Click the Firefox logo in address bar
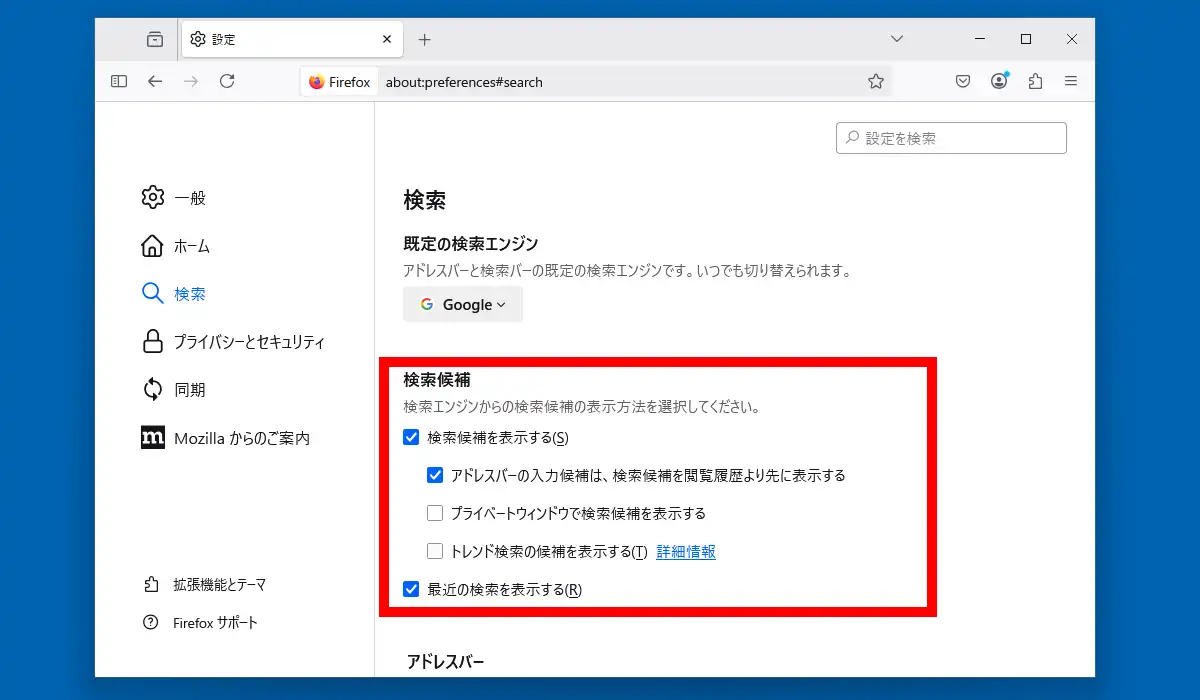This screenshot has height=700, width=1200. point(317,82)
